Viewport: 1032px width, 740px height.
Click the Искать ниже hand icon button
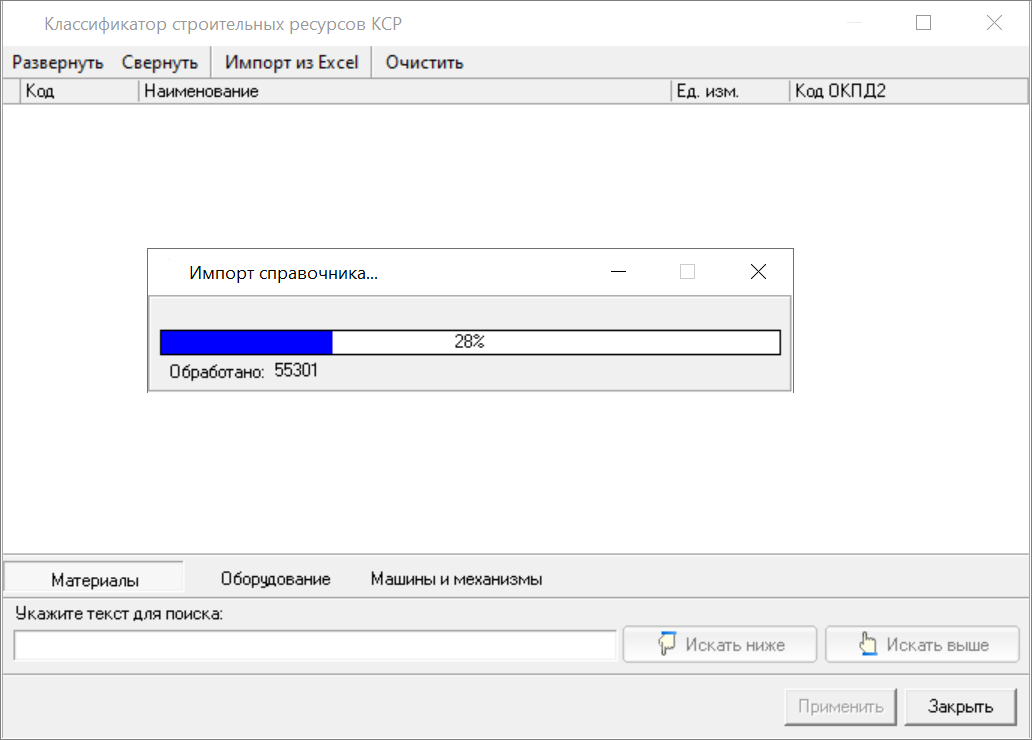[720, 645]
